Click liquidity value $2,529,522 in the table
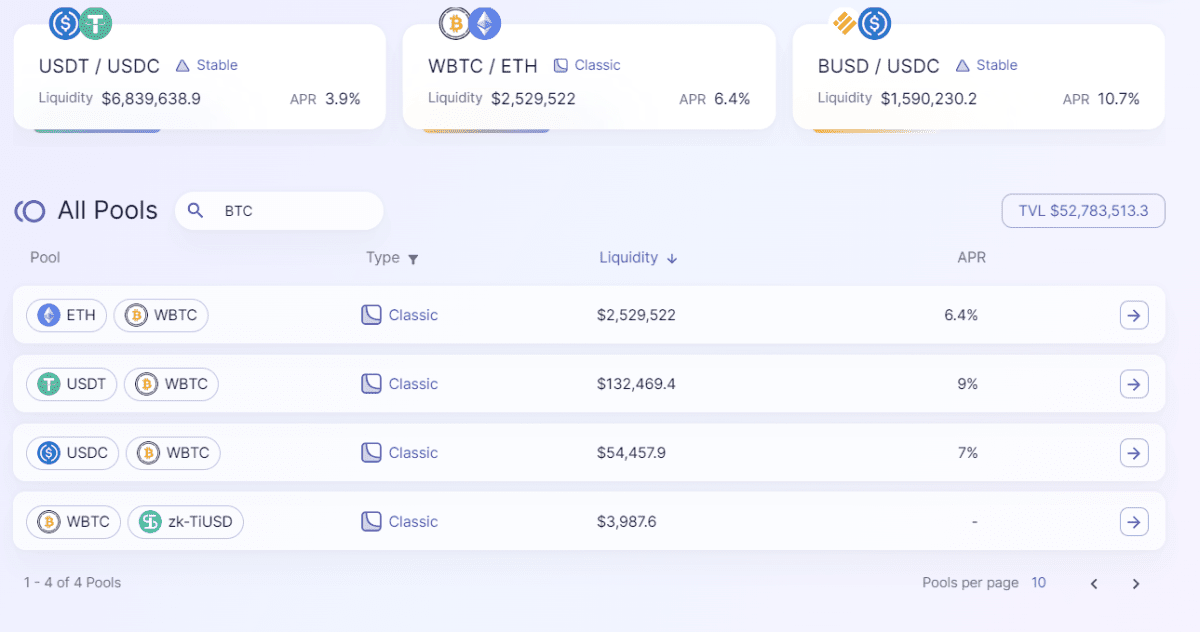The image size is (1200, 632). (636, 315)
